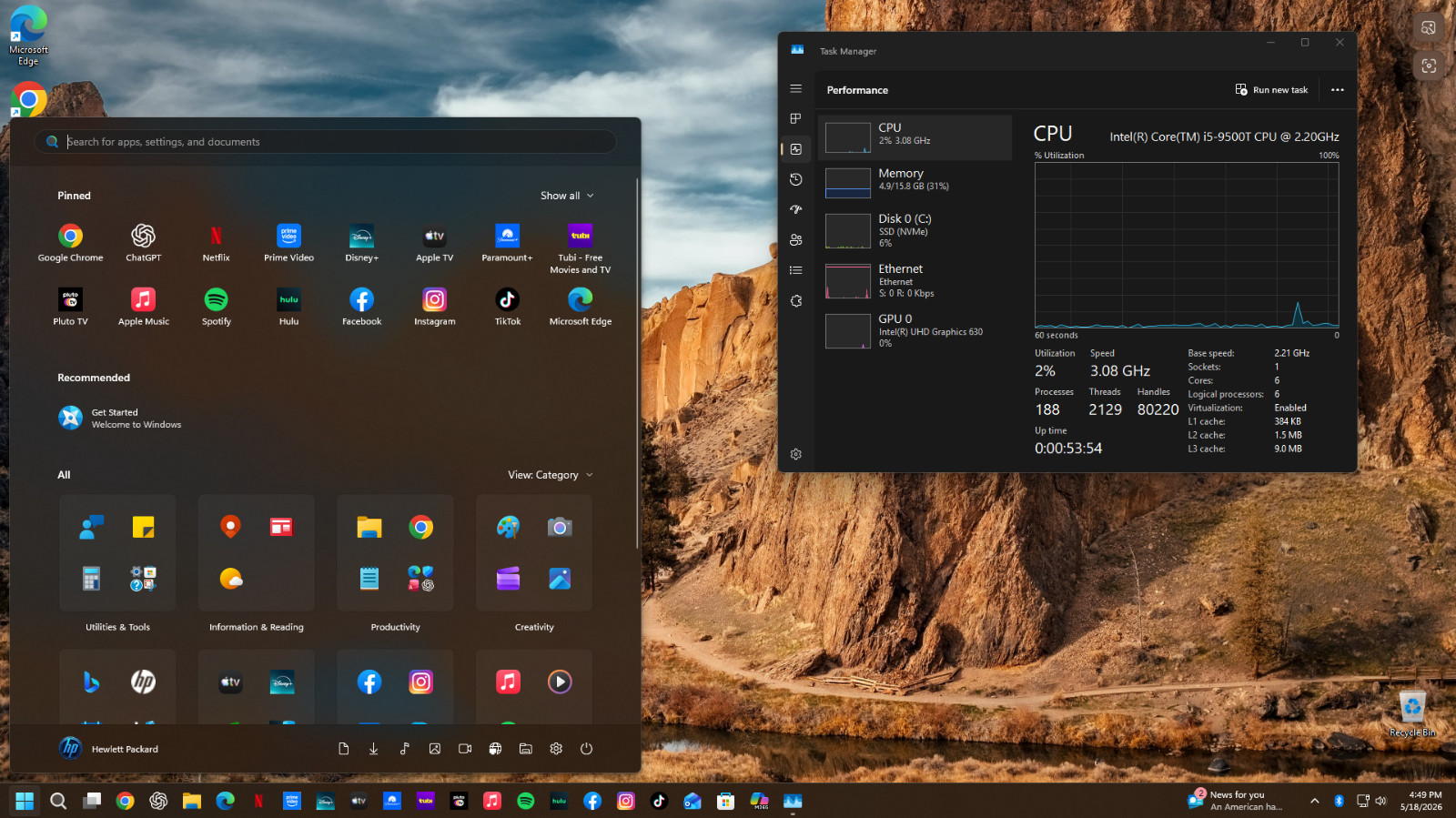Click Run new task button
The width and height of the screenshot is (1456, 818).
tap(1271, 90)
